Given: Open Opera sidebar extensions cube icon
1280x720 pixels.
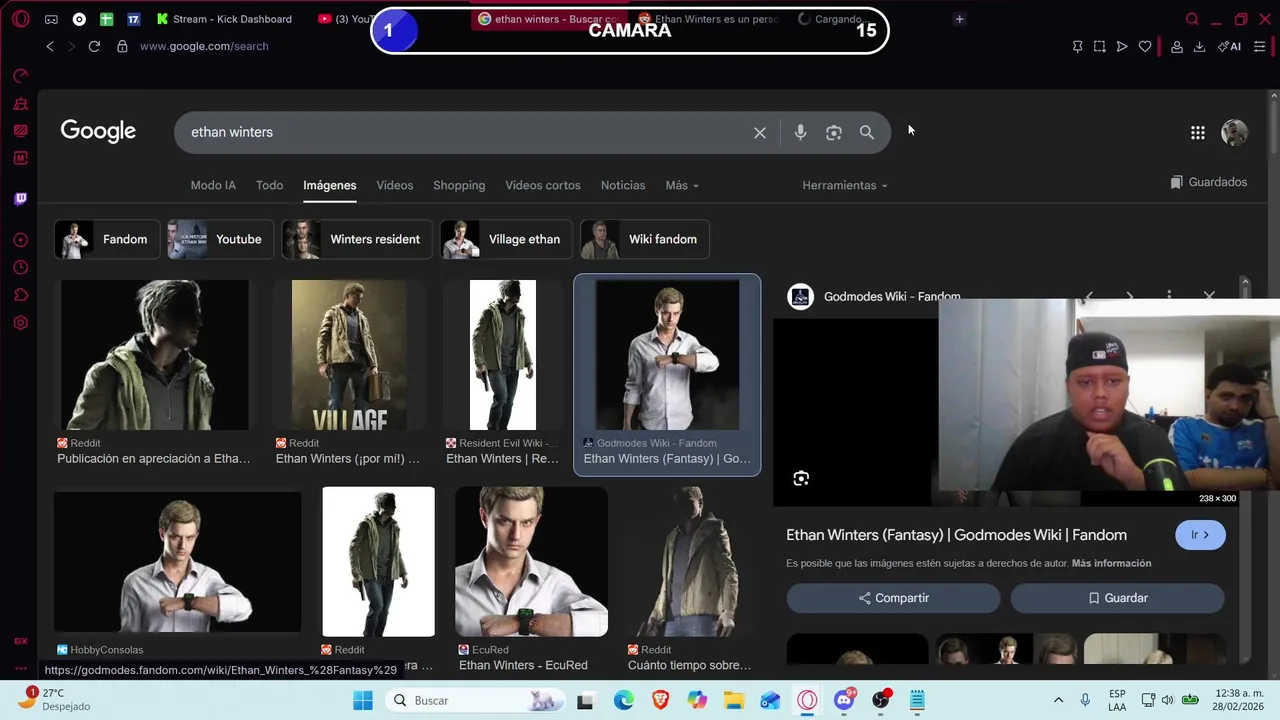Looking at the screenshot, I should 21,295.
